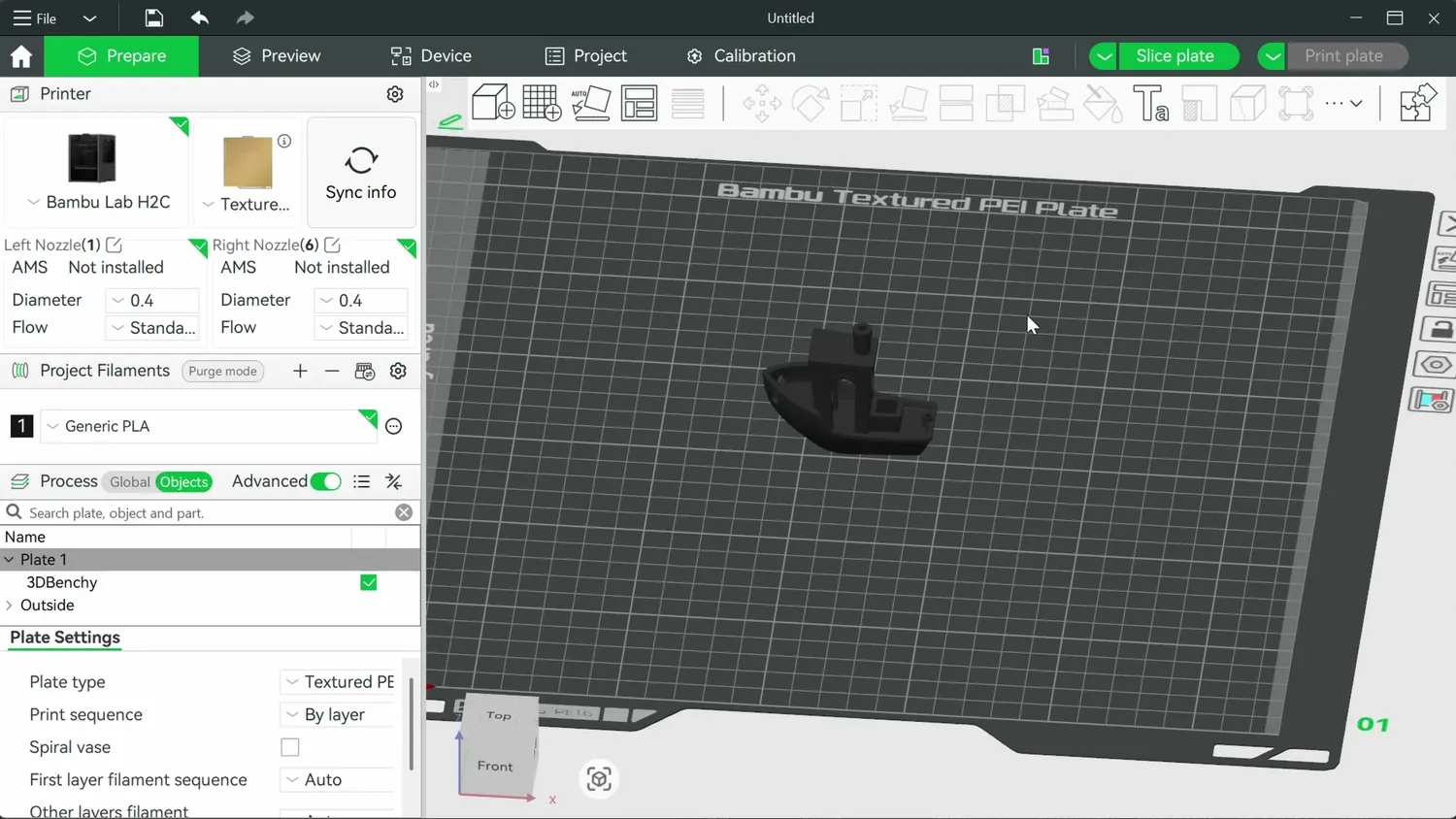Click the Undo arrow

200,17
